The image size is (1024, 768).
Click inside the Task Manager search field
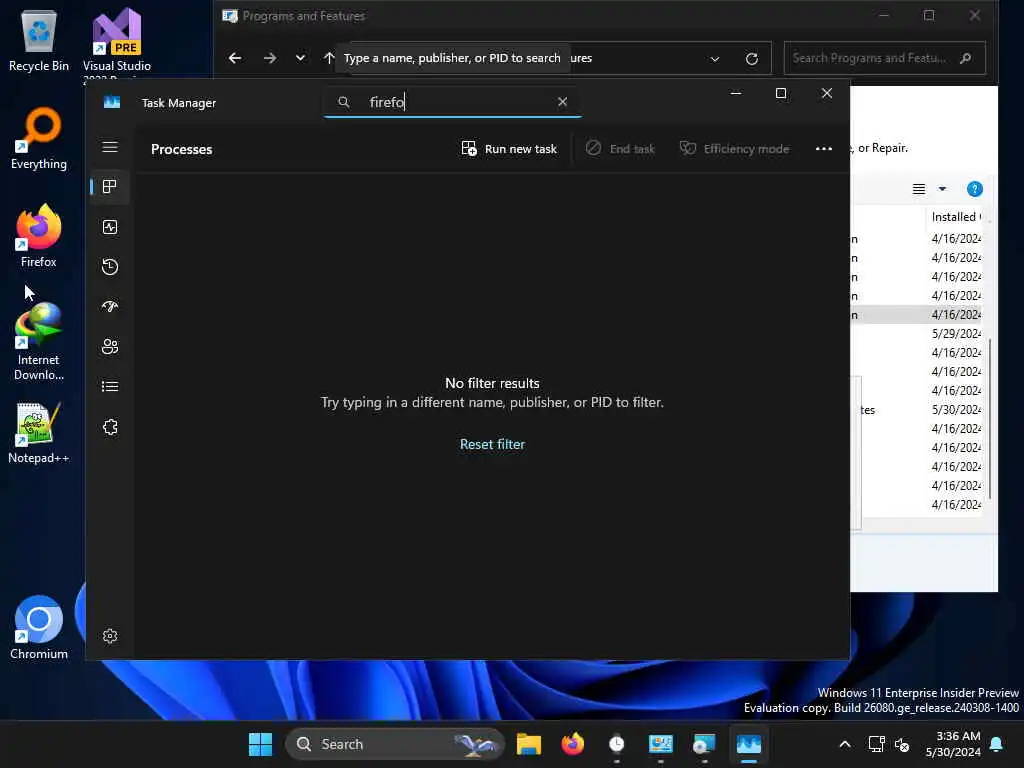(453, 103)
